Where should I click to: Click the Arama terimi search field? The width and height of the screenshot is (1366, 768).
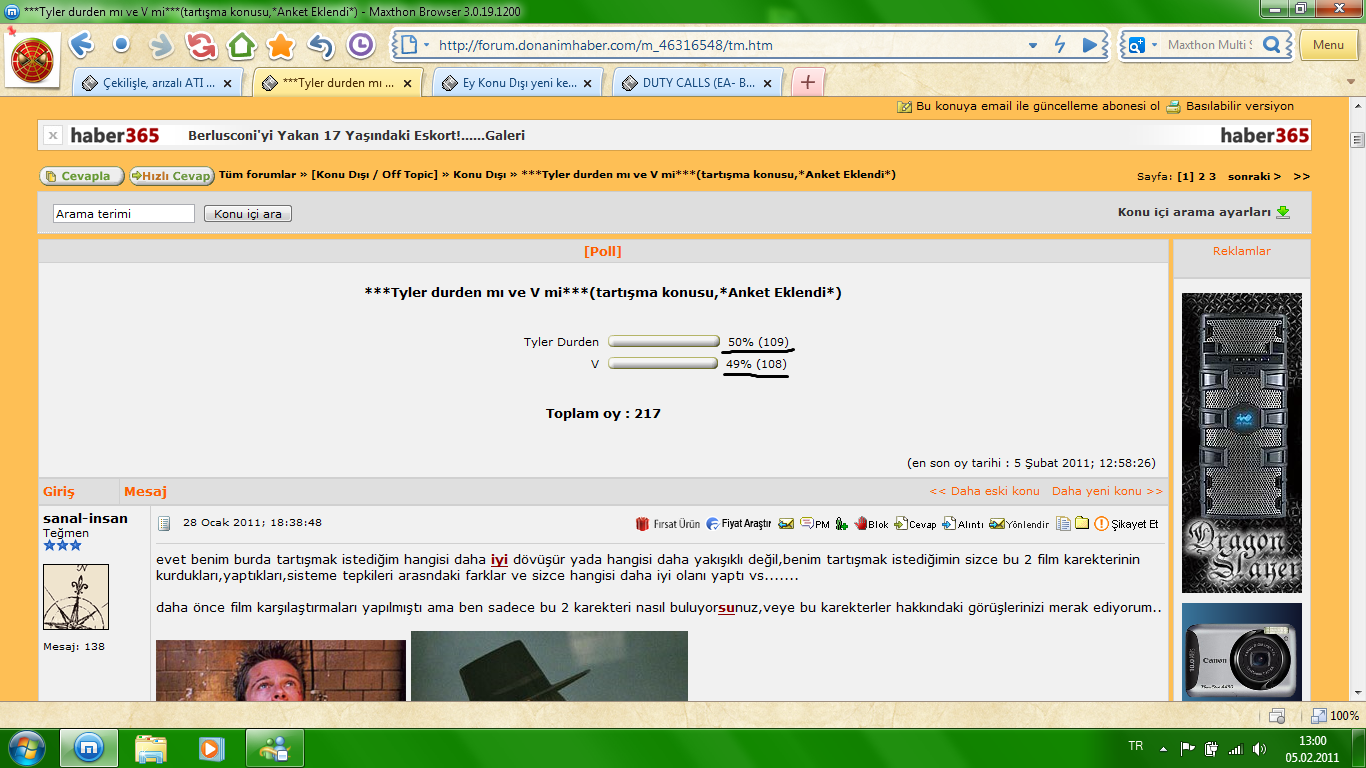pyautogui.click(x=123, y=214)
